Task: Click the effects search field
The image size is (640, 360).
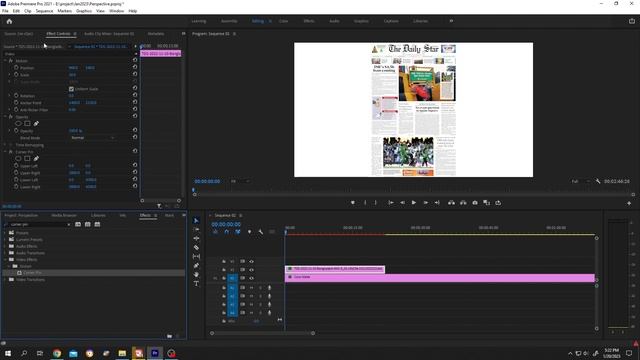Action: (x=38, y=224)
